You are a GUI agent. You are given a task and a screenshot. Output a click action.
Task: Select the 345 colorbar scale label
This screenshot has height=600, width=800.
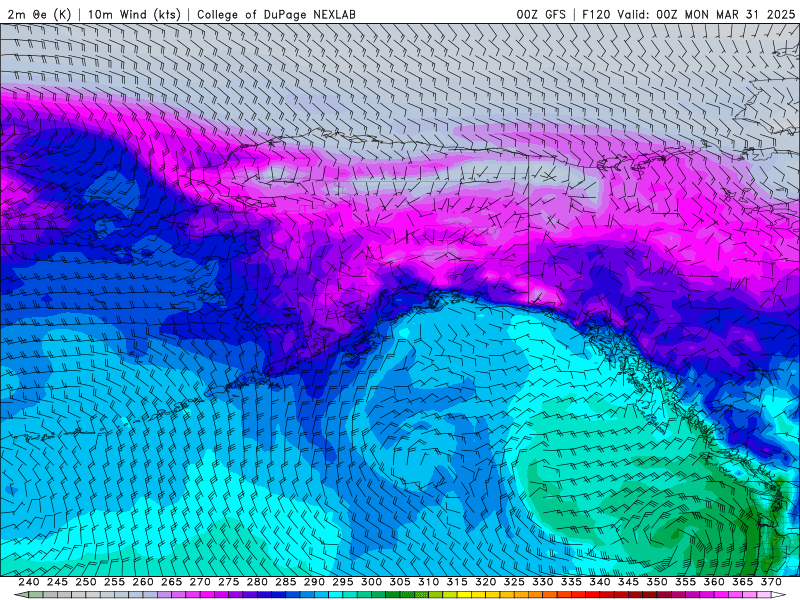(629, 582)
